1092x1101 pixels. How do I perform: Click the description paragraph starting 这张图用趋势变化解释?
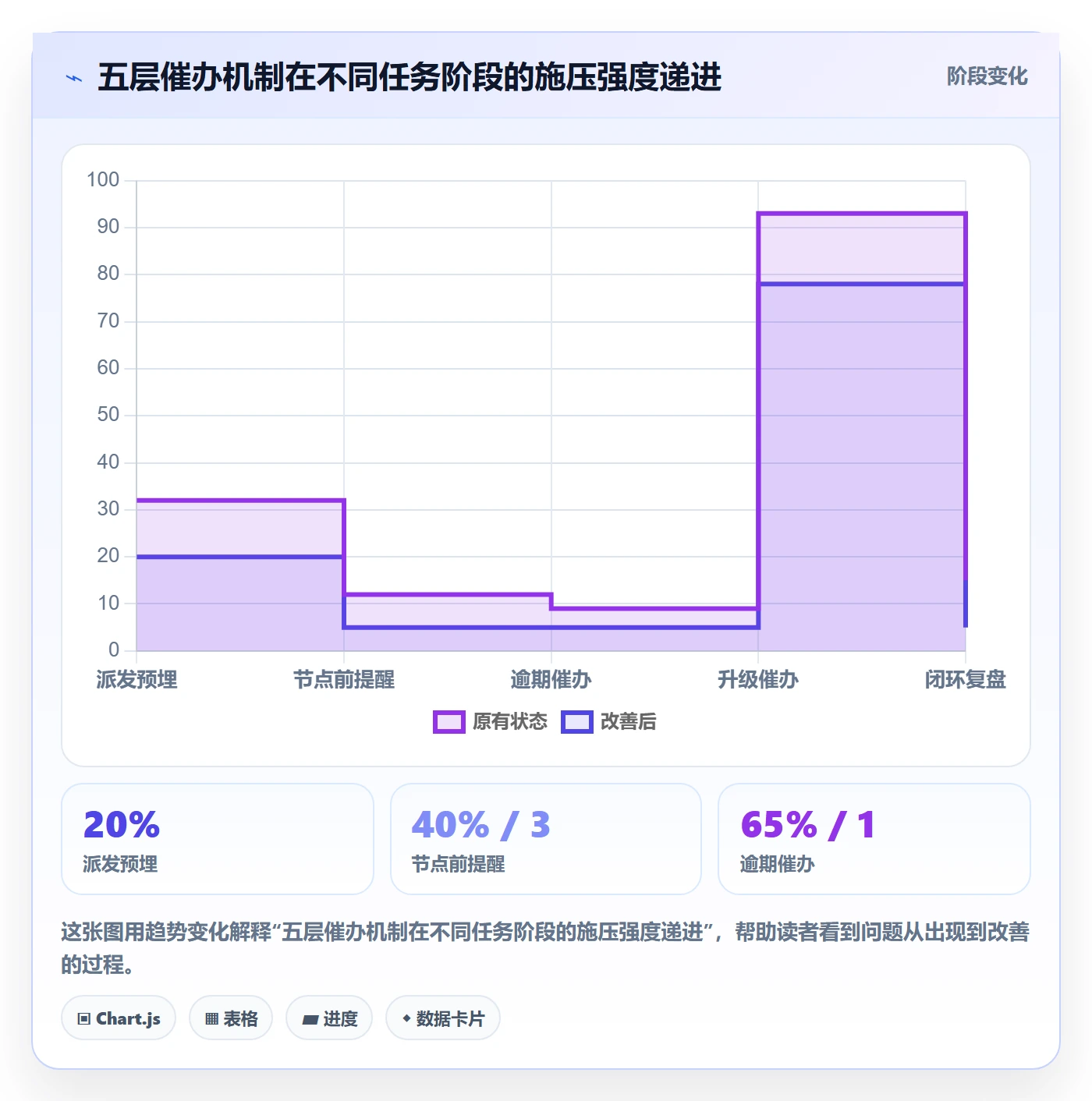(x=545, y=948)
